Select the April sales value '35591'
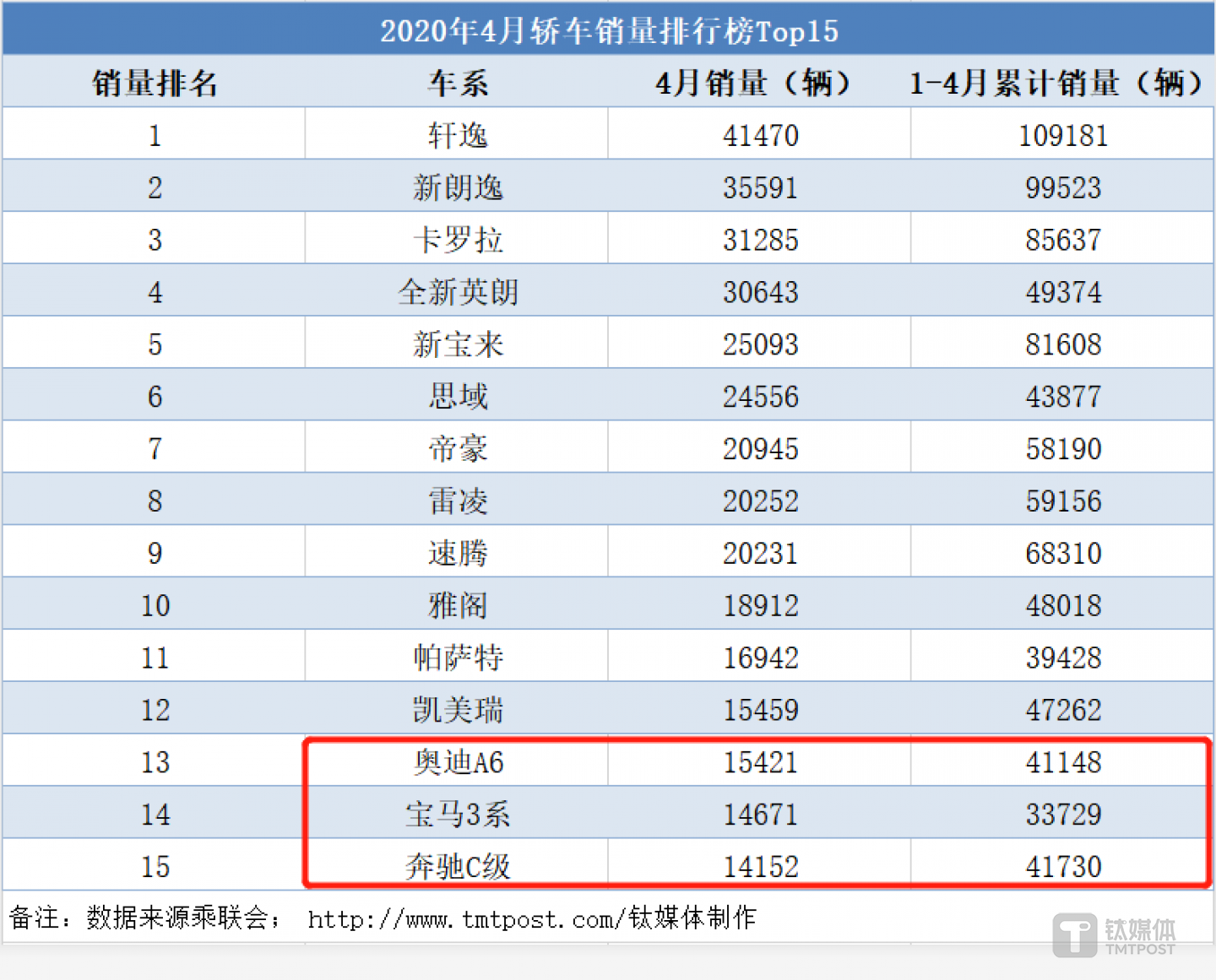1216x980 pixels. pyautogui.click(x=760, y=187)
